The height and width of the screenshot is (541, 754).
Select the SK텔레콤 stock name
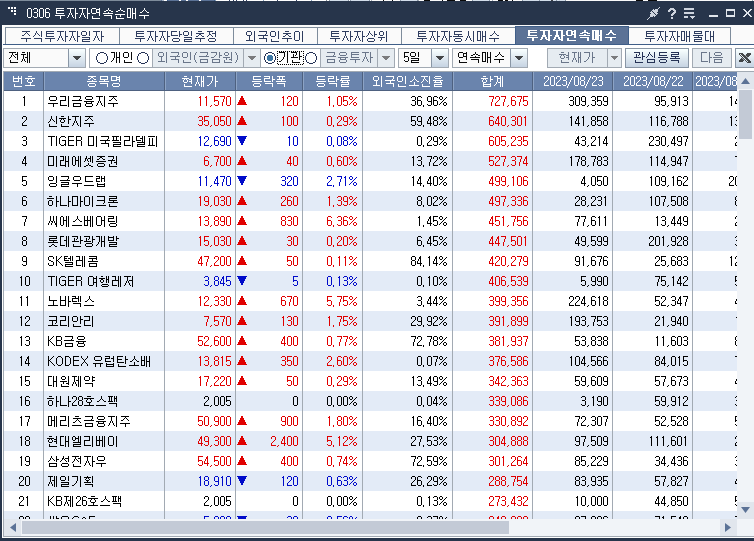click(x=73, y=261)
